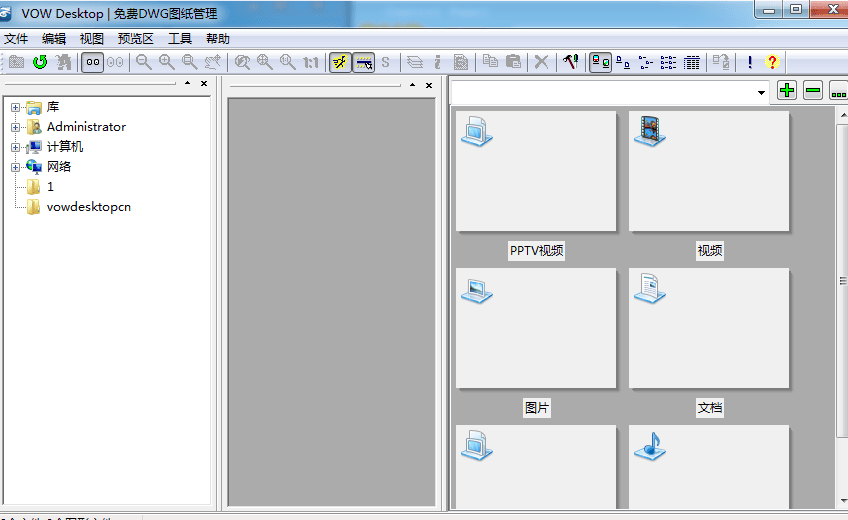This screenshot has width=848, height=520.
Task: Click the zoom out magnifier icon
Action: [143, 62]
